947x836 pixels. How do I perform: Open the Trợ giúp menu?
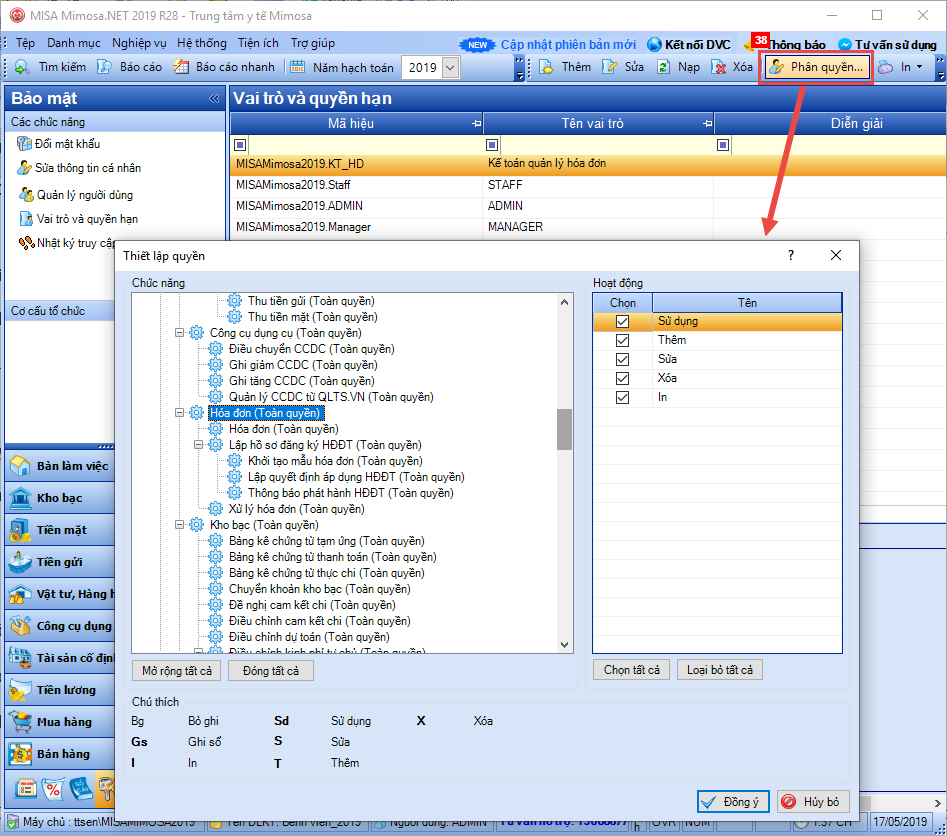[x=313, y=43]
